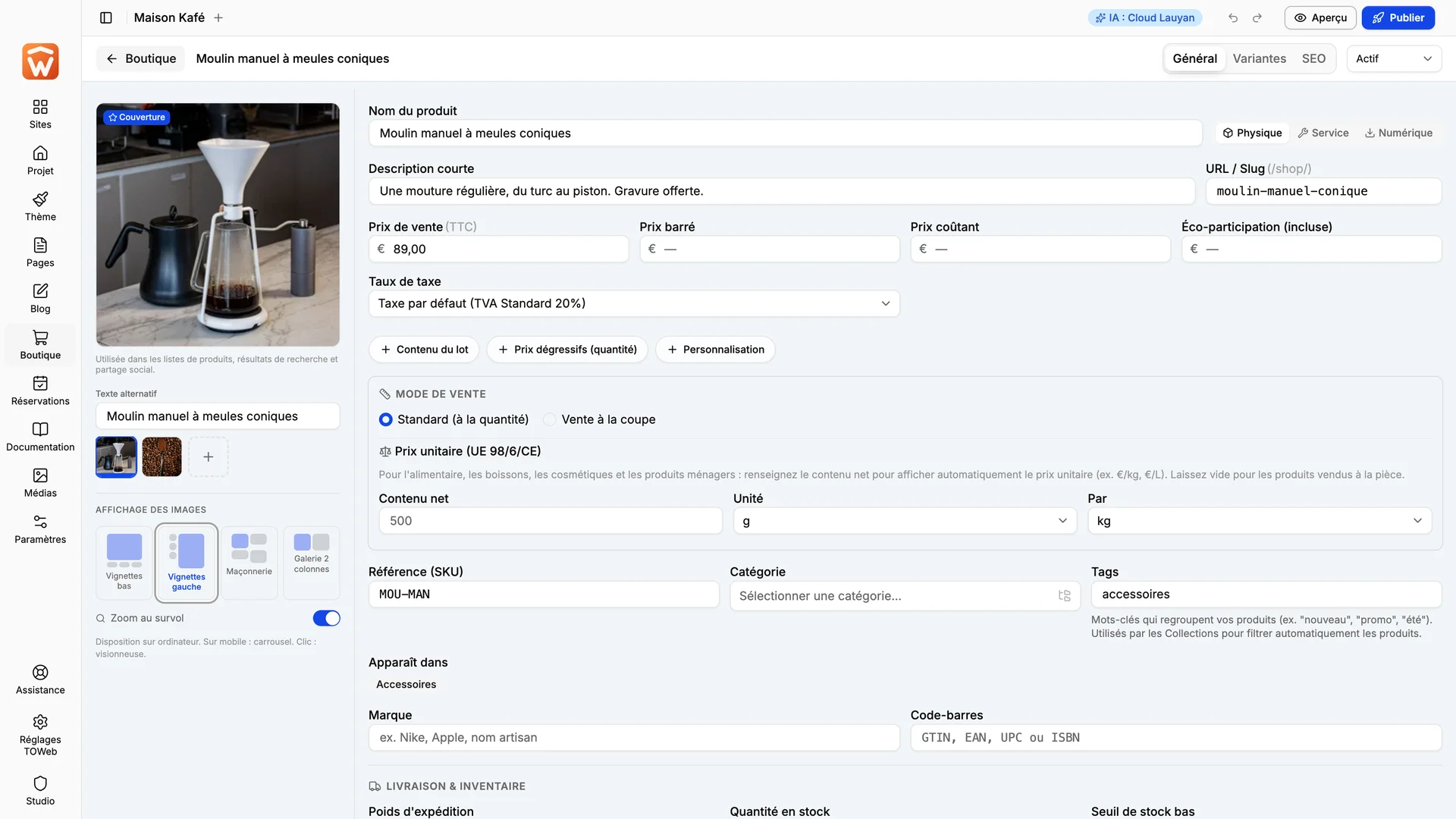The image size is (1456, 819).
Task: Click the undo arrow icon
Action: pyautogui.click(x=1233, y=17)
